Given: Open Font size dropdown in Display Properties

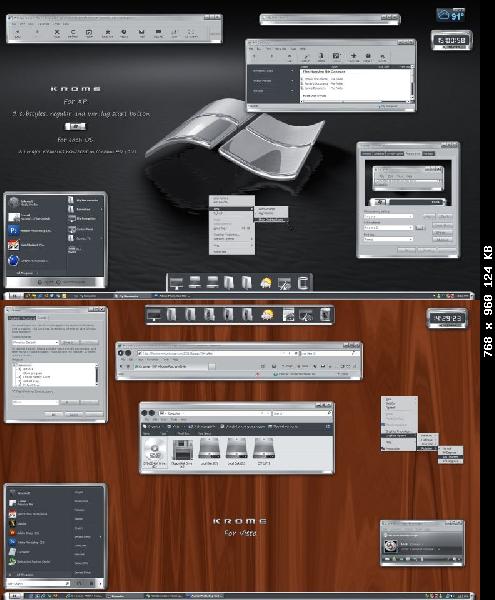Looking at the screenshot, I should click(x=388, y=239).
